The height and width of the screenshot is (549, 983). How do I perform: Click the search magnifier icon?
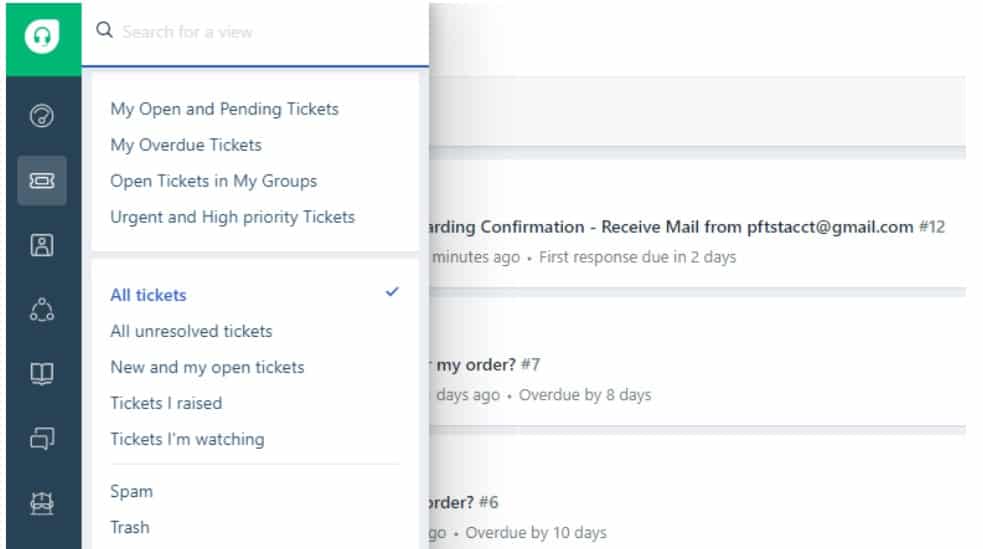104,31
